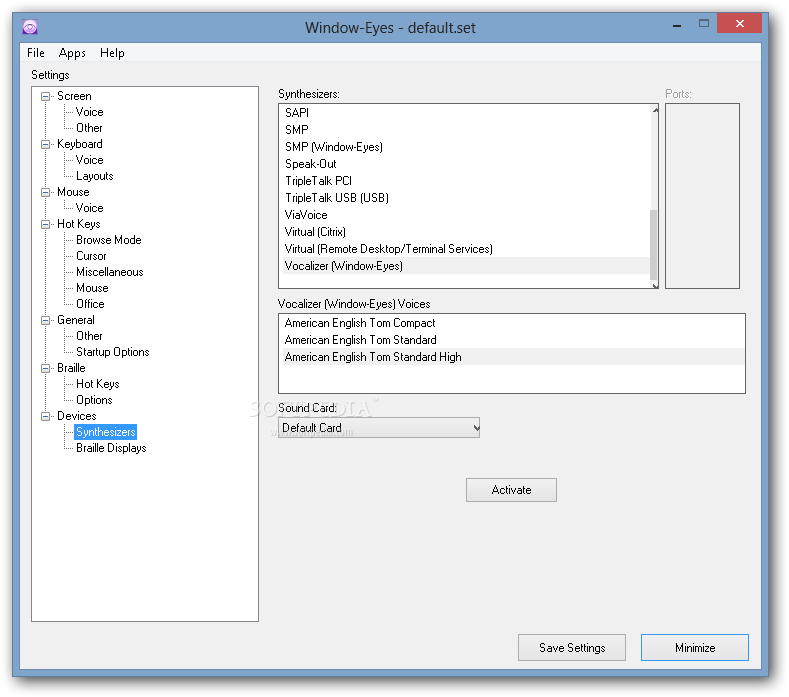Screen dimensions: 789x697
Task: Close the Window-Eyes window
Action: 739,23
